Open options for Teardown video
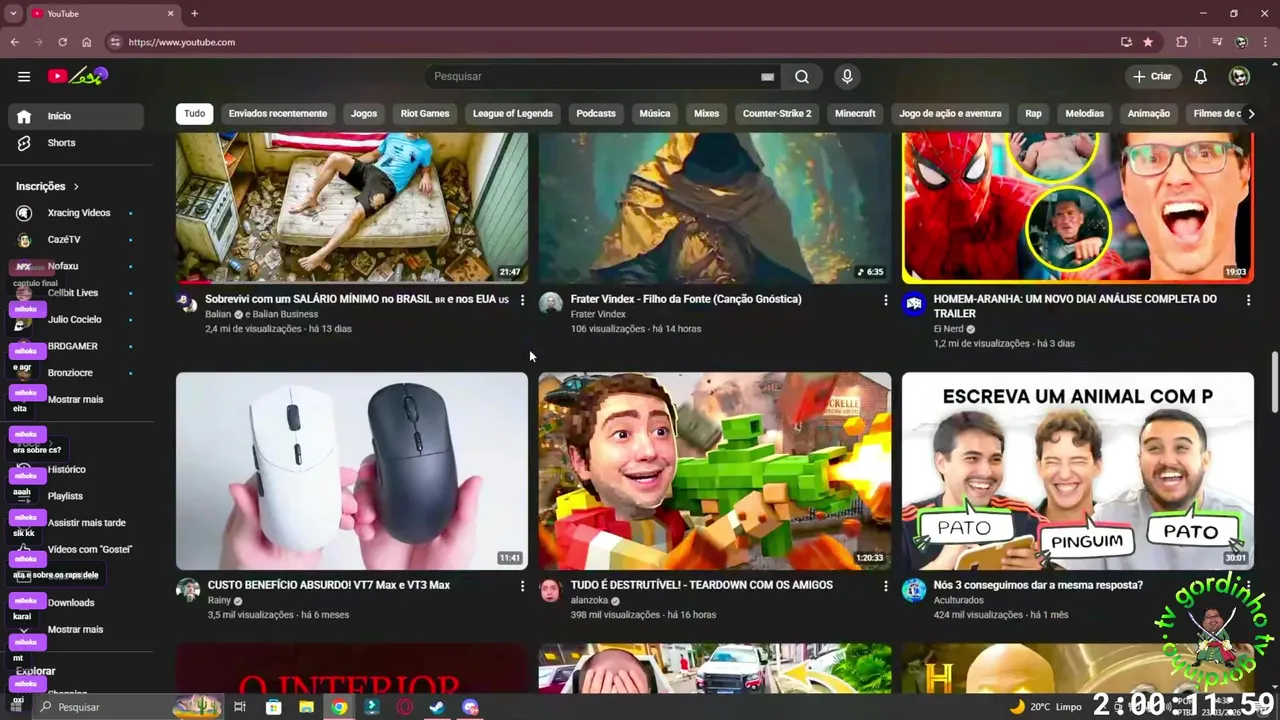 885,586
